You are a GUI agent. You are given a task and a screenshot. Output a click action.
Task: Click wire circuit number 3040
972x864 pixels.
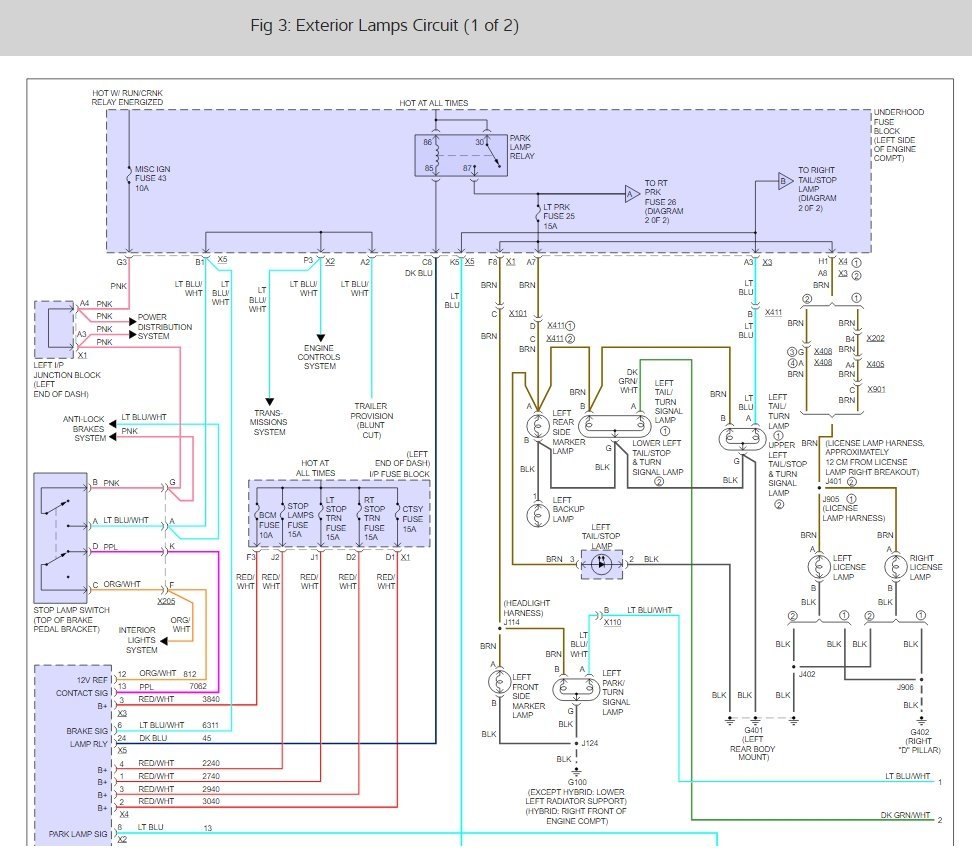point(211,801)
